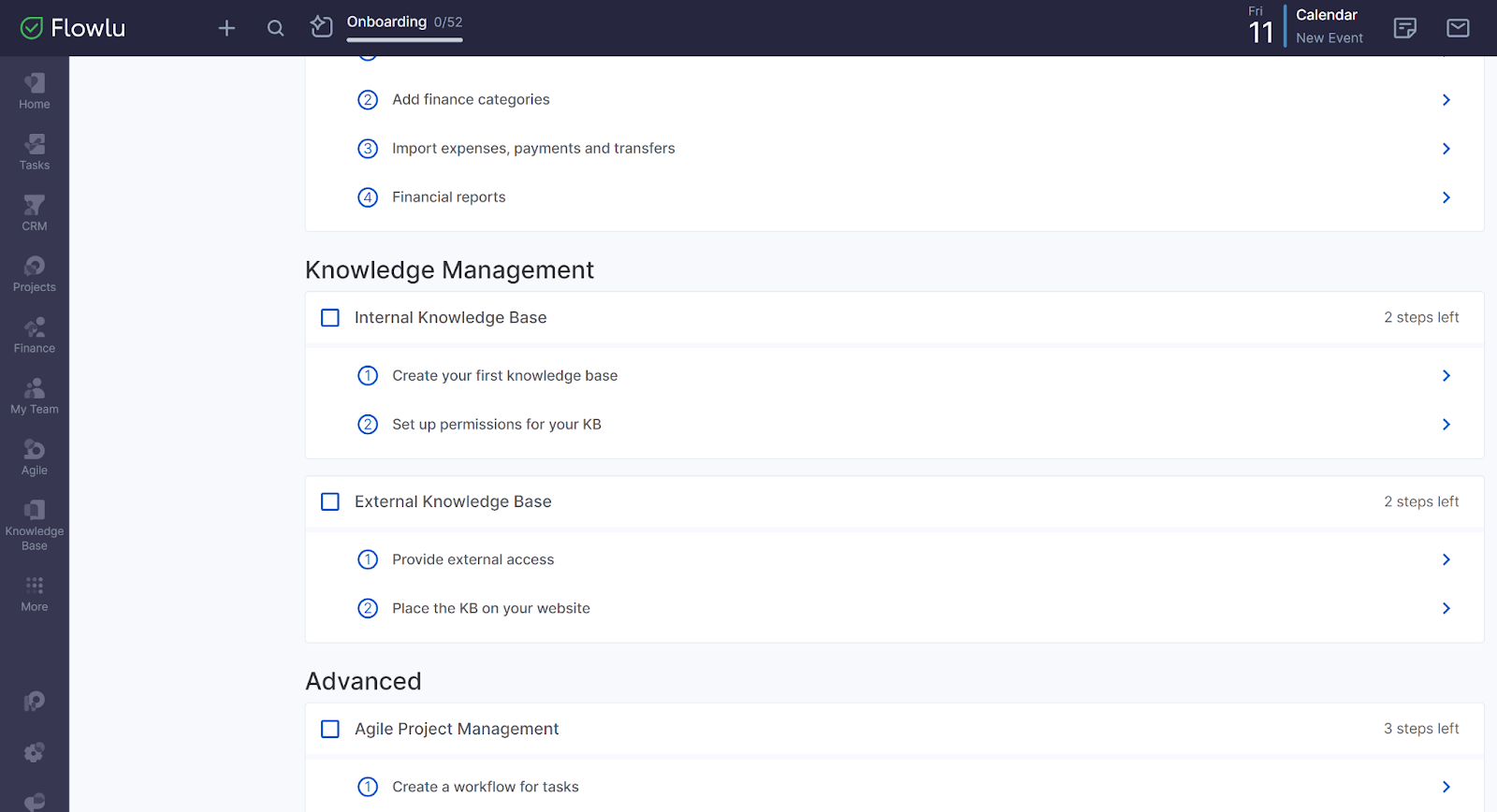Open Agile module in sidebar
Viewport: 1497px width, 812px height.
(x=35, y=457)
